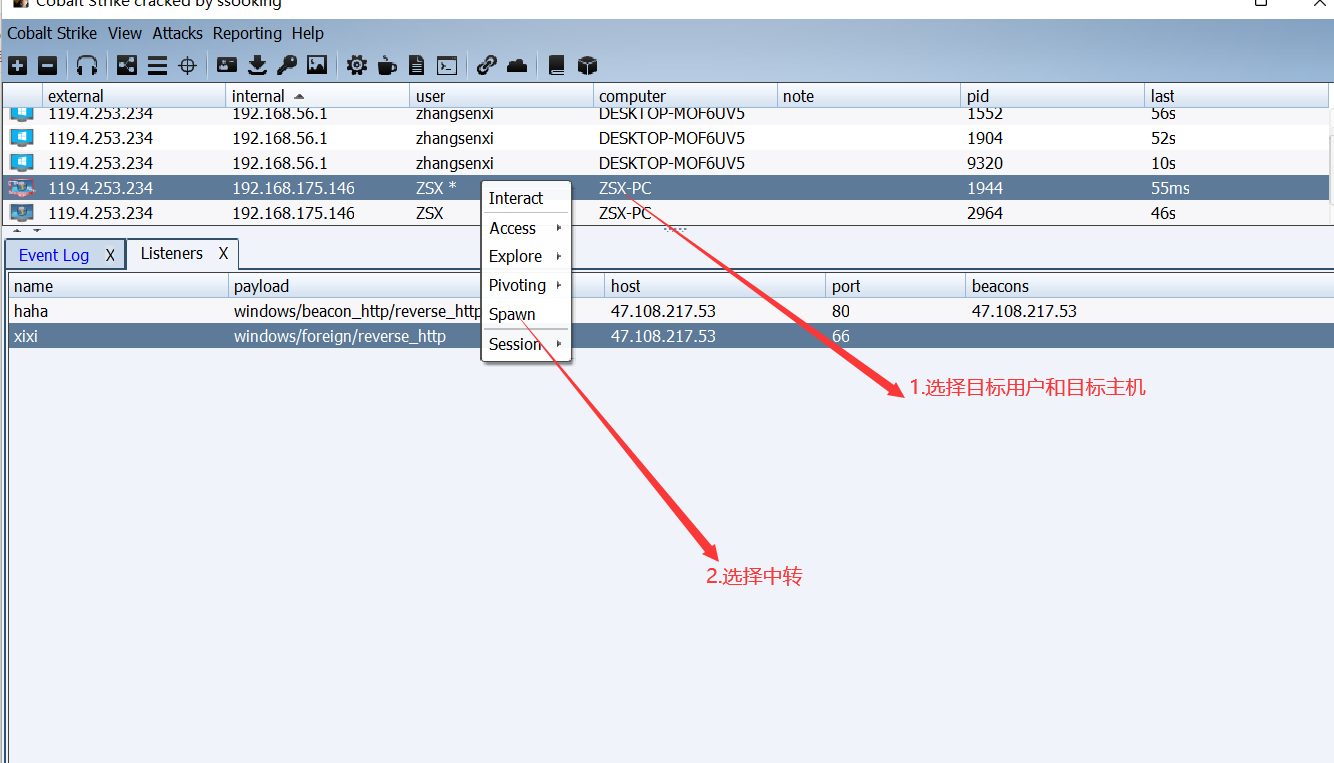Sort sessions by note column header
The height and width of the screenshot is (763, 1334).
pos(869,96)
